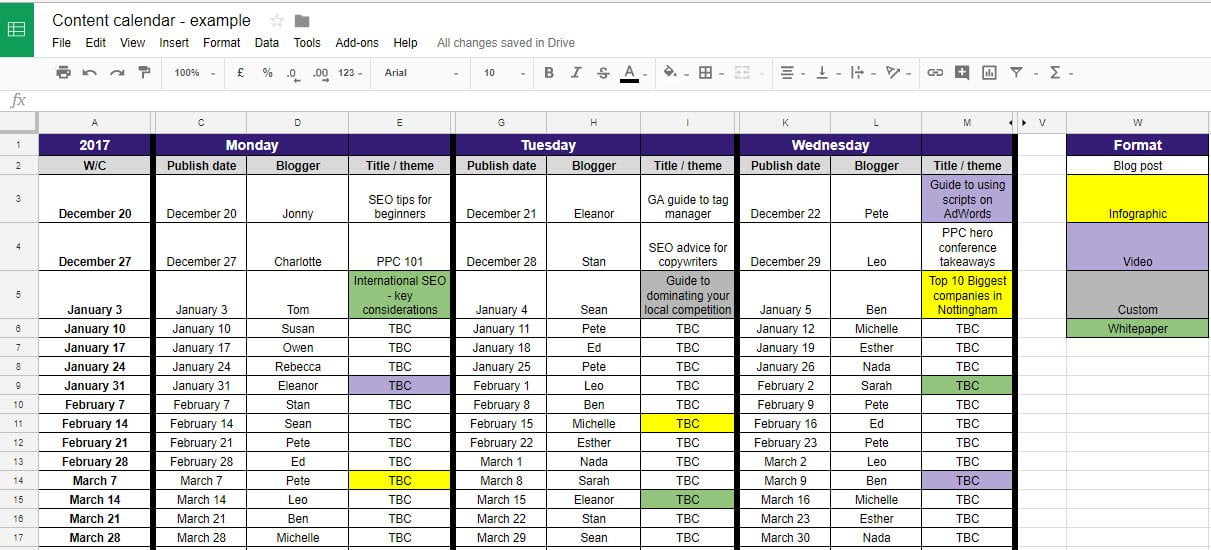The width and height of the screenshot is (1211, 550).
Task: Click the Insert link icon
Action: tap(935, 72)
